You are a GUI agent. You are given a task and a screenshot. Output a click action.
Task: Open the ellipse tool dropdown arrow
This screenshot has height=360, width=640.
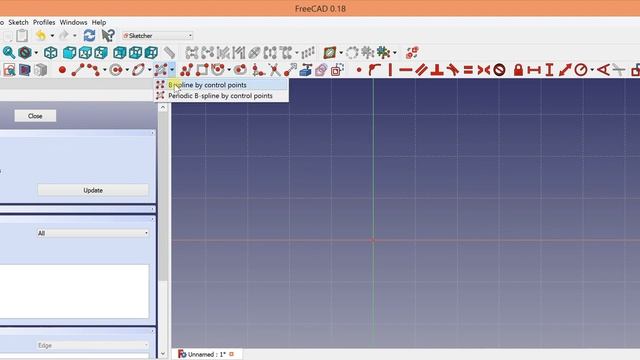click(149, 70)
